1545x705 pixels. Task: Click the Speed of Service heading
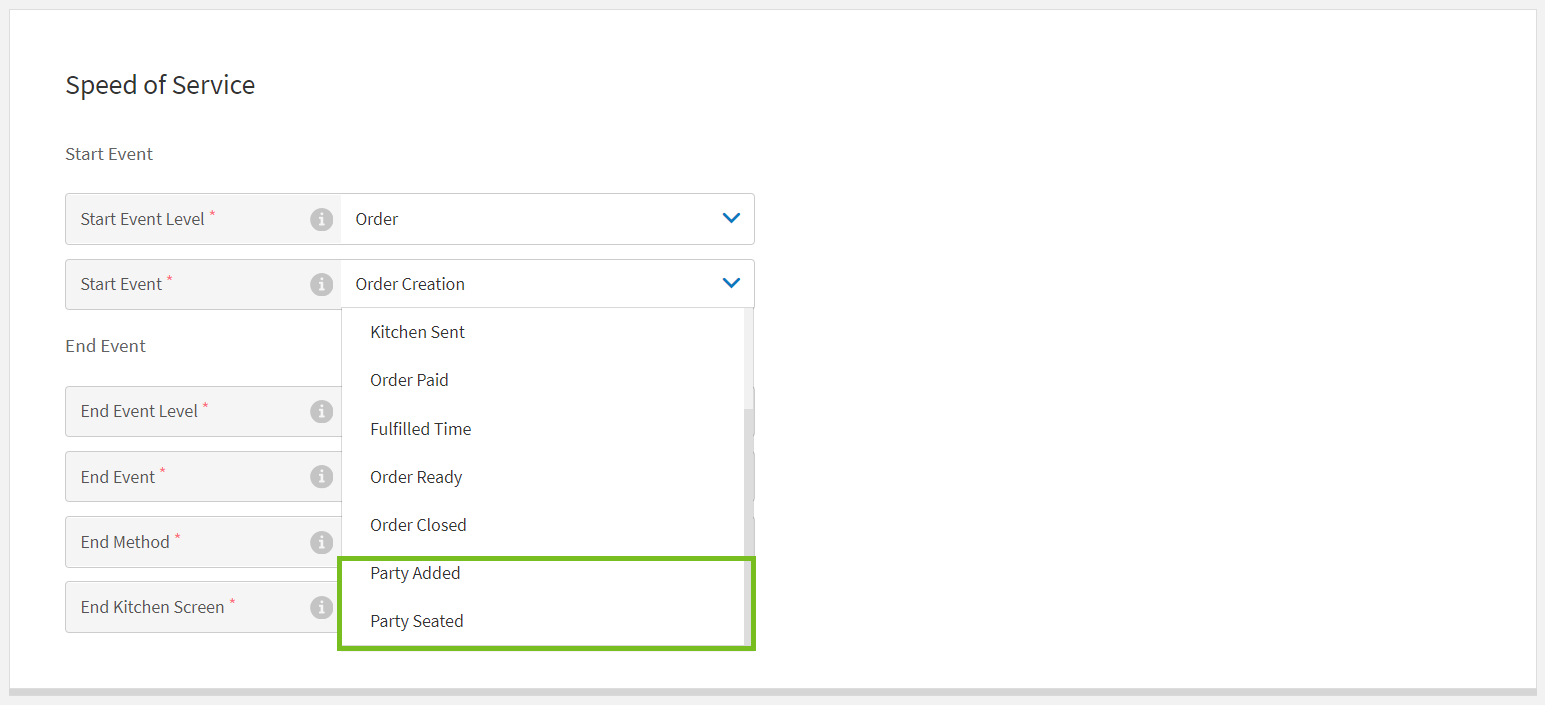[160, 85]
